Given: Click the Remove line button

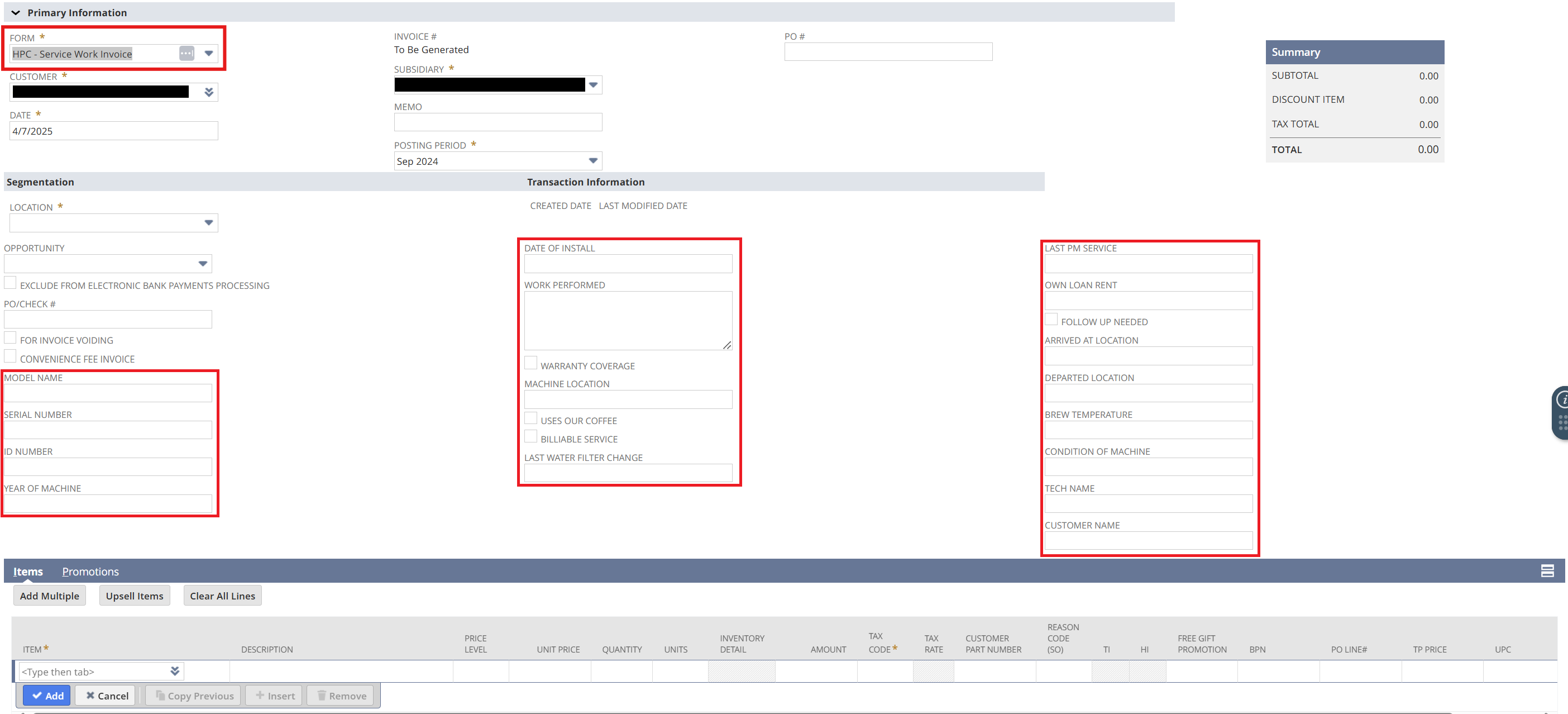Looking at the screenshot, I should pyautogui.click(x=341, y=696).
